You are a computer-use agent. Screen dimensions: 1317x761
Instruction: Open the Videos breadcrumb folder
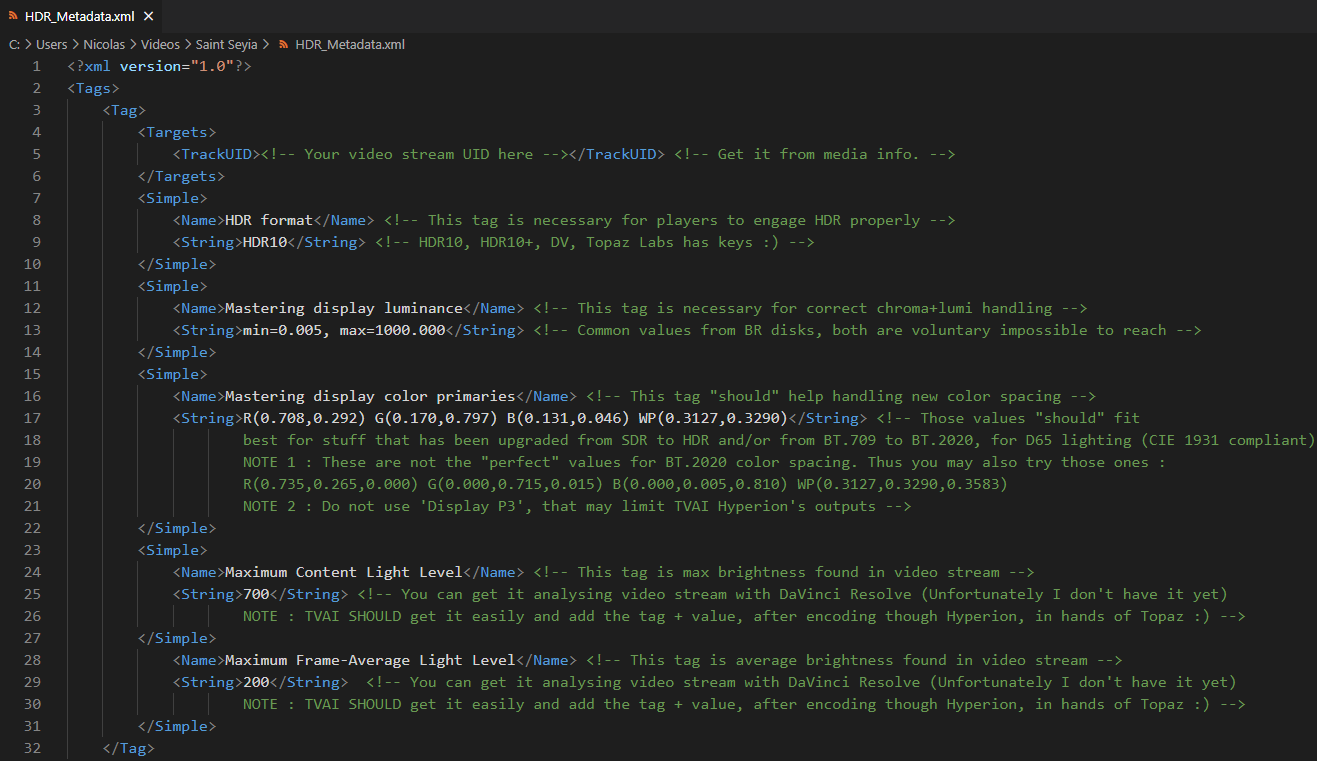point(160,45)
